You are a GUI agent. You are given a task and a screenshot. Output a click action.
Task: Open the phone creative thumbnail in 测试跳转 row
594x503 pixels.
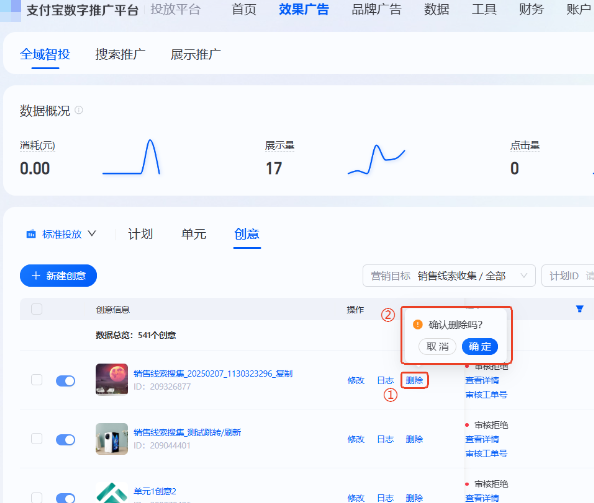coord(112,439)
